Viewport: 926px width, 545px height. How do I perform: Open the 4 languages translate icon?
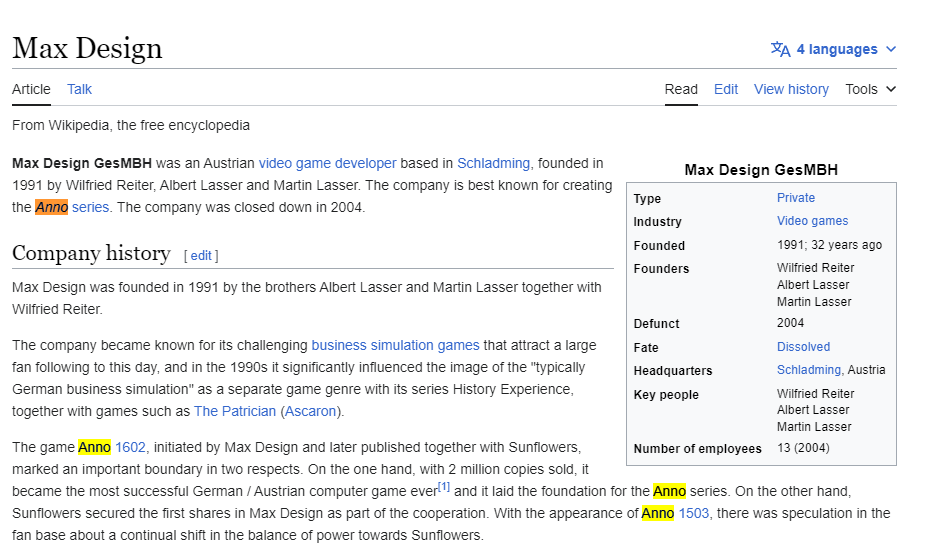point(780,50)
